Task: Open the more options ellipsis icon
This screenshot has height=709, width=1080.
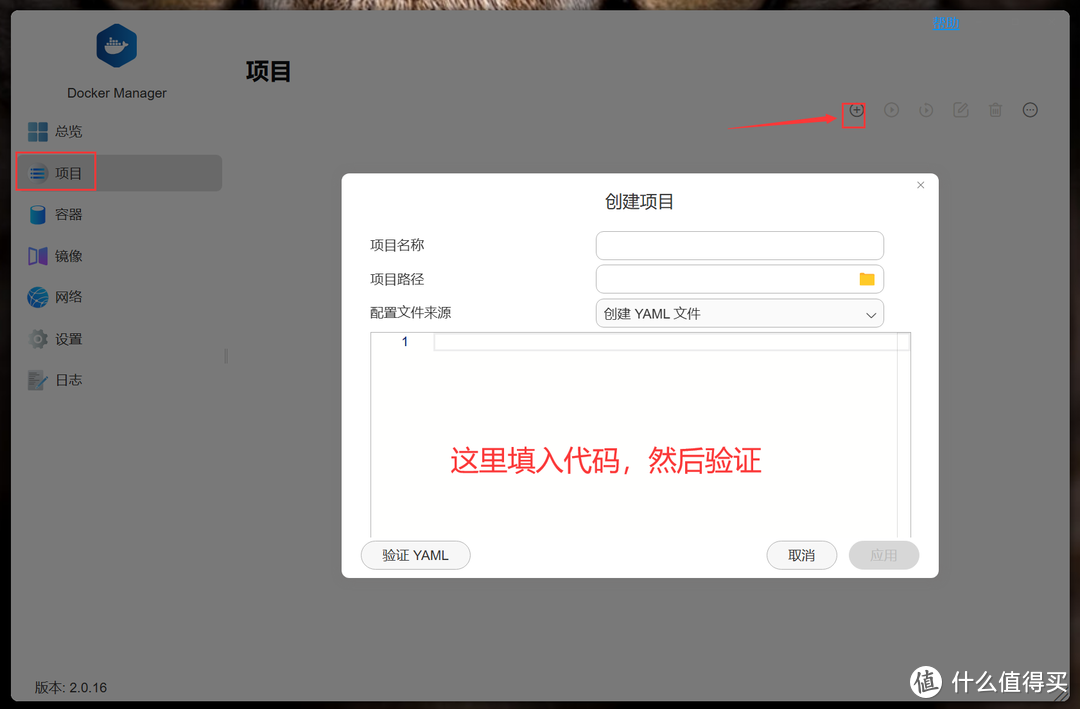Action: point(1030,110)
